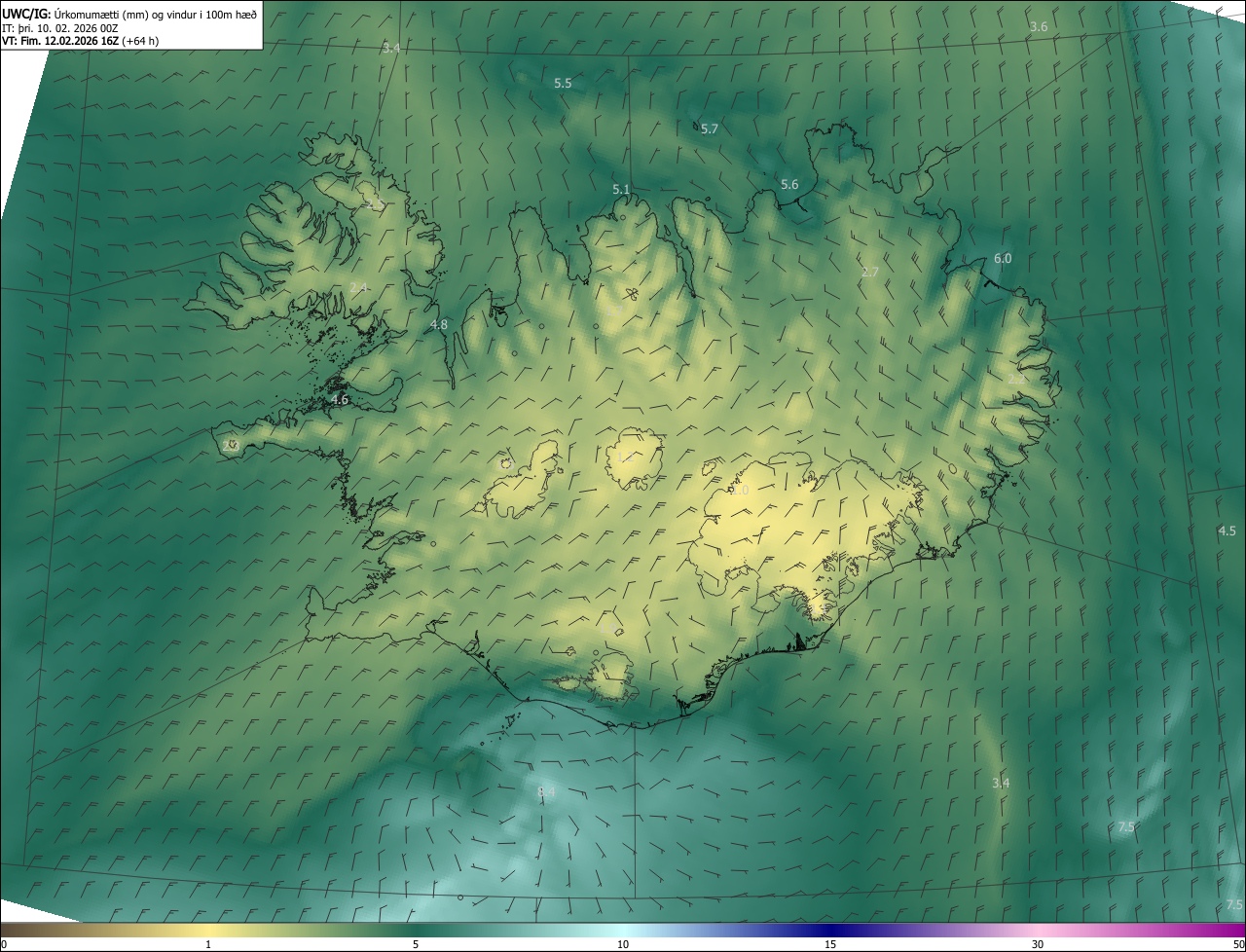Click the 2.7 value label on the map
1246x952 pixels.
coord(870,273)
